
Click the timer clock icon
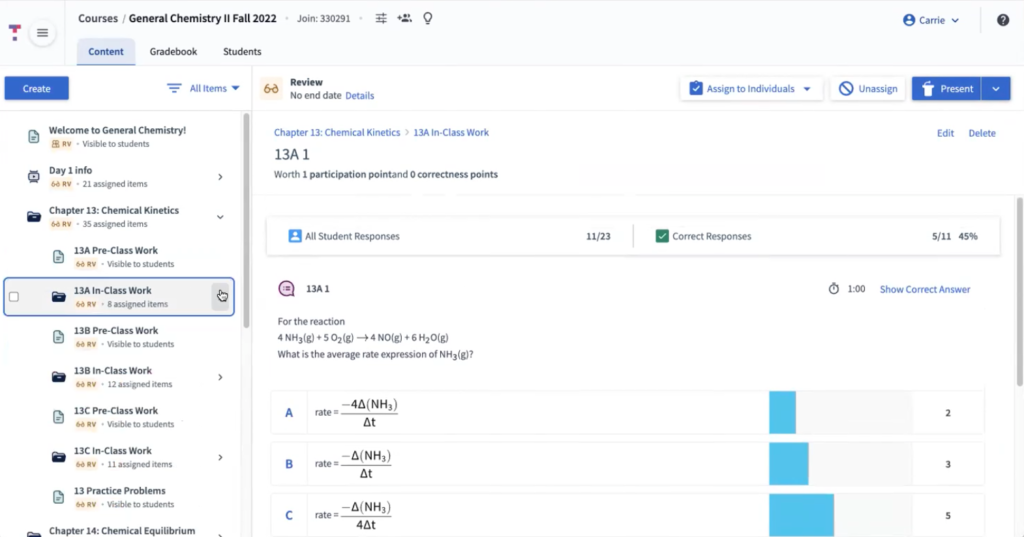[x=834, y=289]
